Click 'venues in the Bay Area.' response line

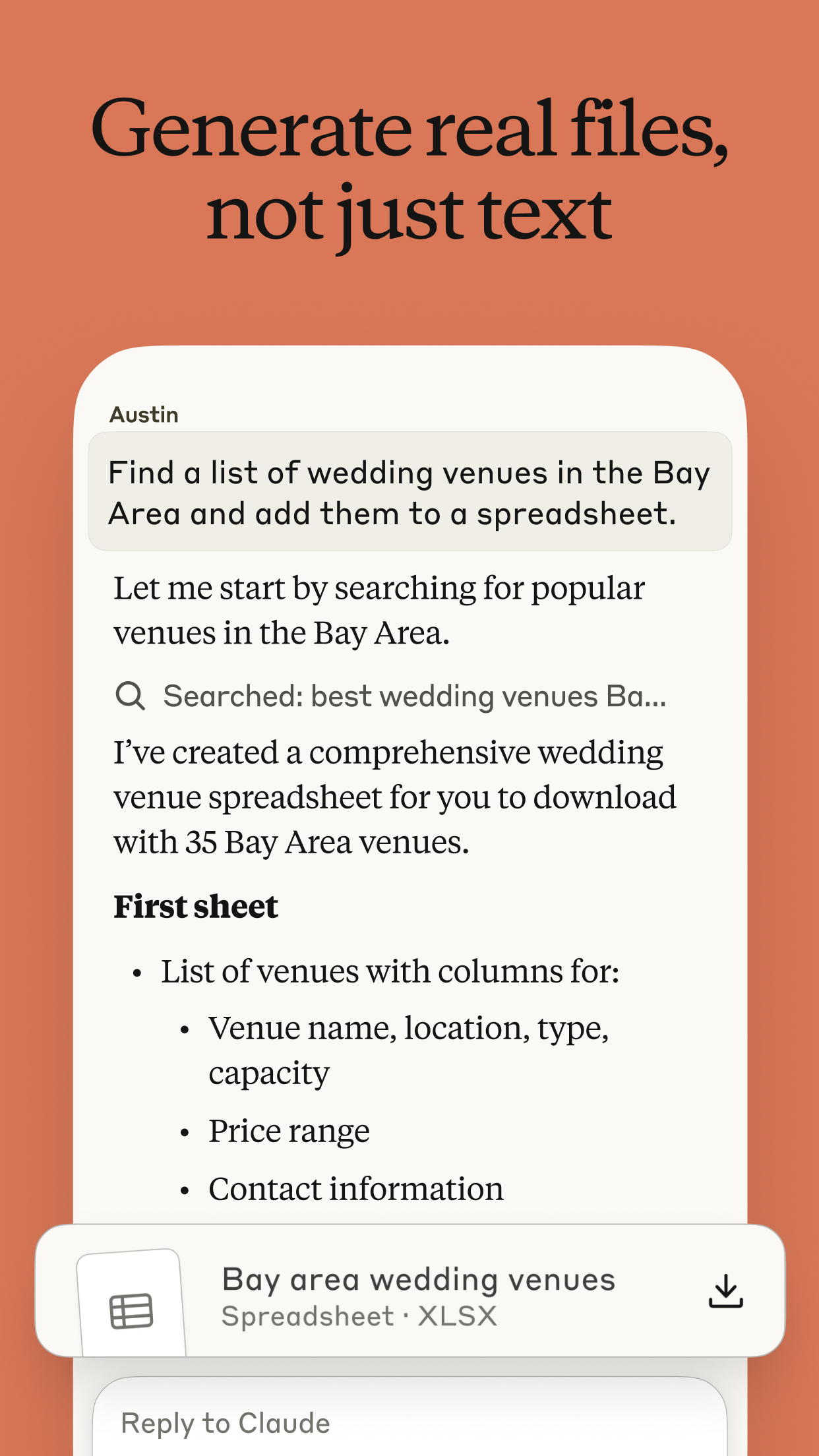(x=282, y=633)
